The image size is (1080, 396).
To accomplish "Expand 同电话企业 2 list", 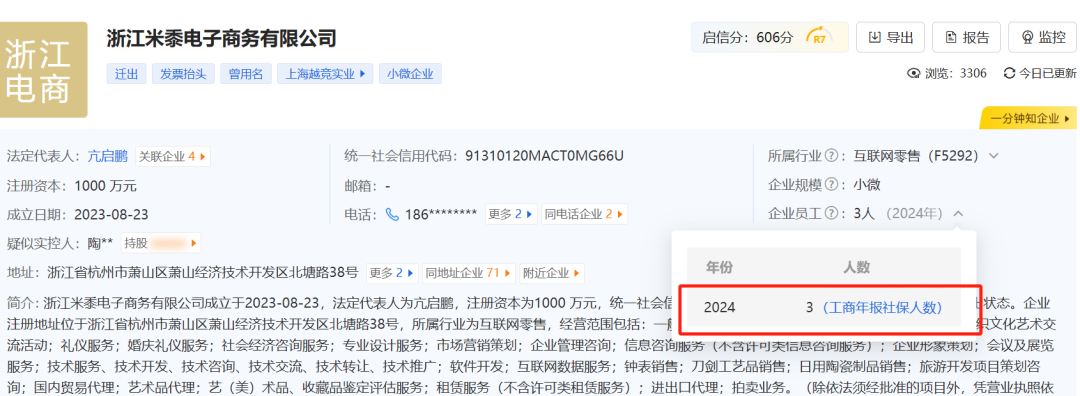I will pos(584,214).
